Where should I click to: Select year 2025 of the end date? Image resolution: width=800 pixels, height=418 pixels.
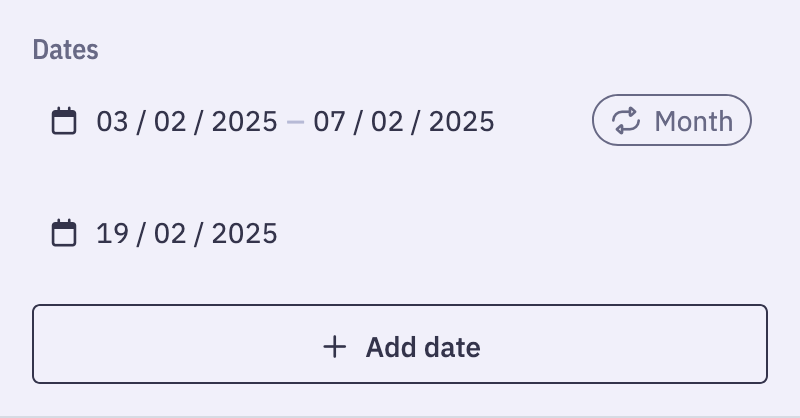[461, 121]
